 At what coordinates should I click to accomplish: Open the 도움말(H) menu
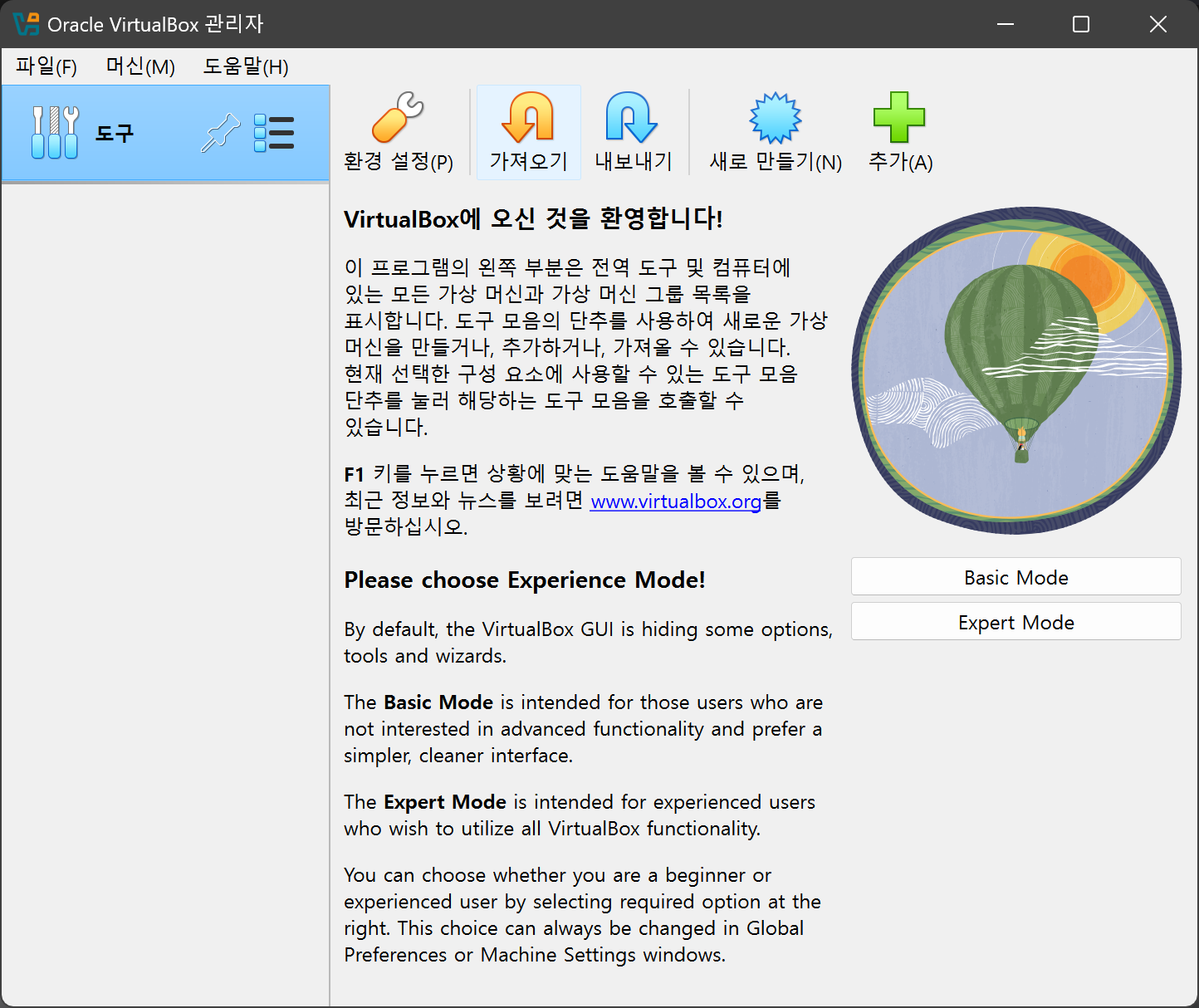click(246, 66)
